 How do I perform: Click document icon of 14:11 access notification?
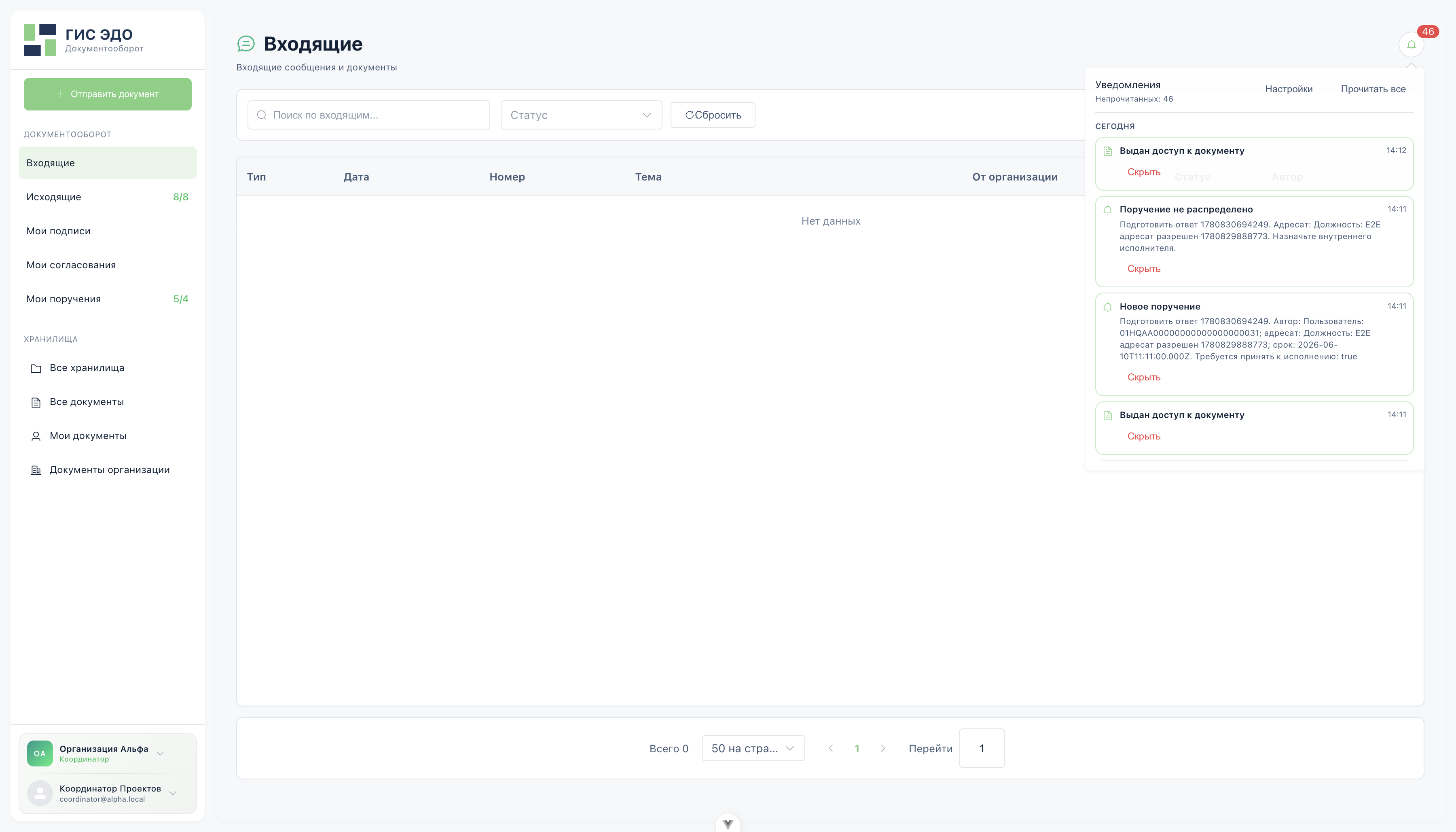(1108, 416)
